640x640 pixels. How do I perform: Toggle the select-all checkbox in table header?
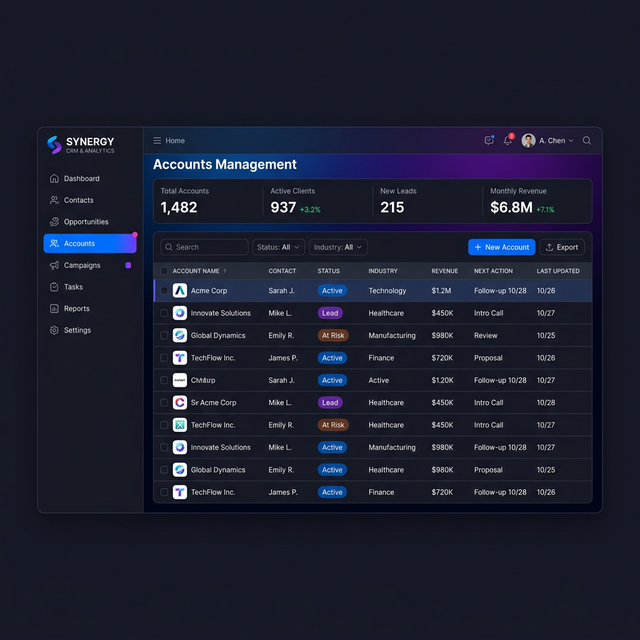click(164, 271)
